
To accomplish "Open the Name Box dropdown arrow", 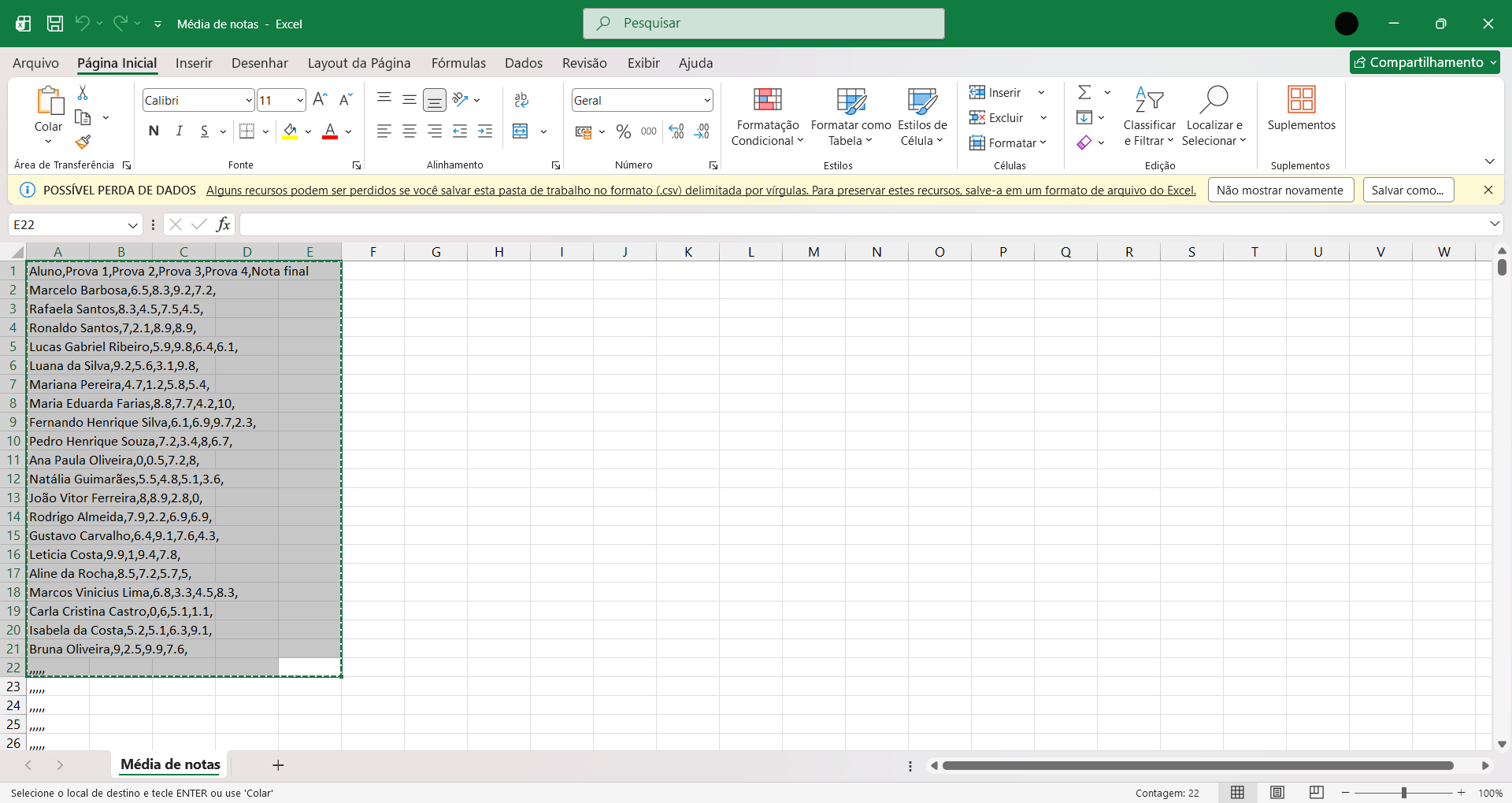I will [x=132, y=225].
